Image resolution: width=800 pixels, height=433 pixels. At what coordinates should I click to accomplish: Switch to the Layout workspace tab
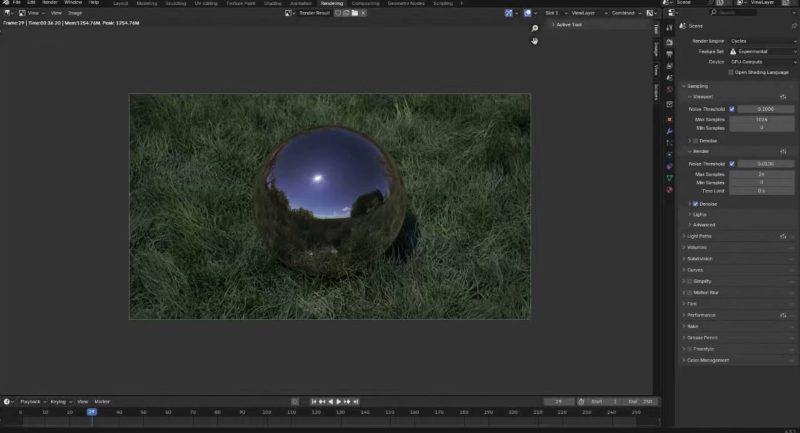pyautogui.click(x=120, y=3)
